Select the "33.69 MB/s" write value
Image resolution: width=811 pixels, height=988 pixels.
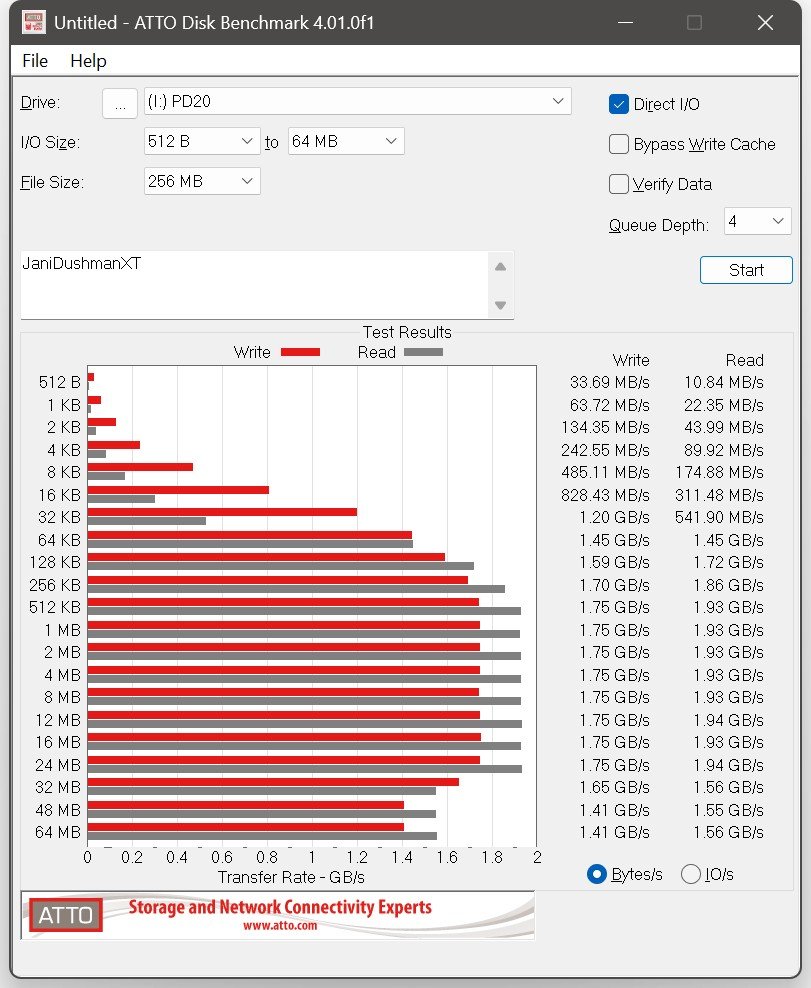[609, 382]
